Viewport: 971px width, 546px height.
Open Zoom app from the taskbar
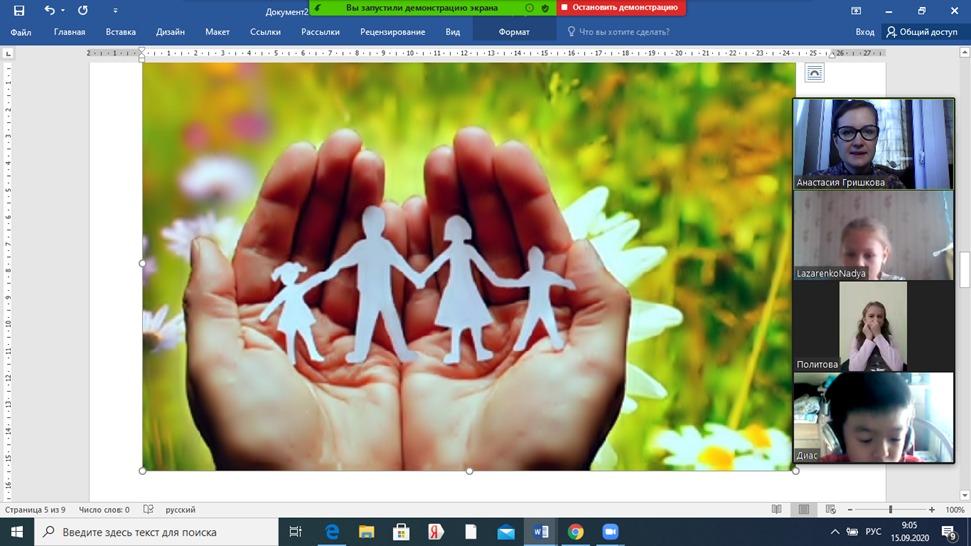point(610,531)
